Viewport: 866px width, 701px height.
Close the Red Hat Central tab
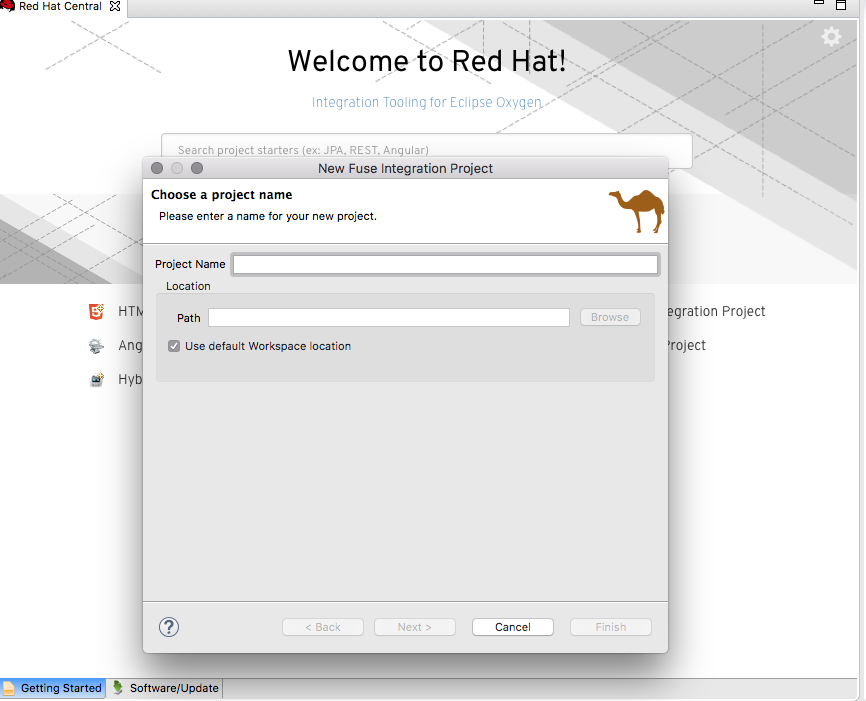113,6
